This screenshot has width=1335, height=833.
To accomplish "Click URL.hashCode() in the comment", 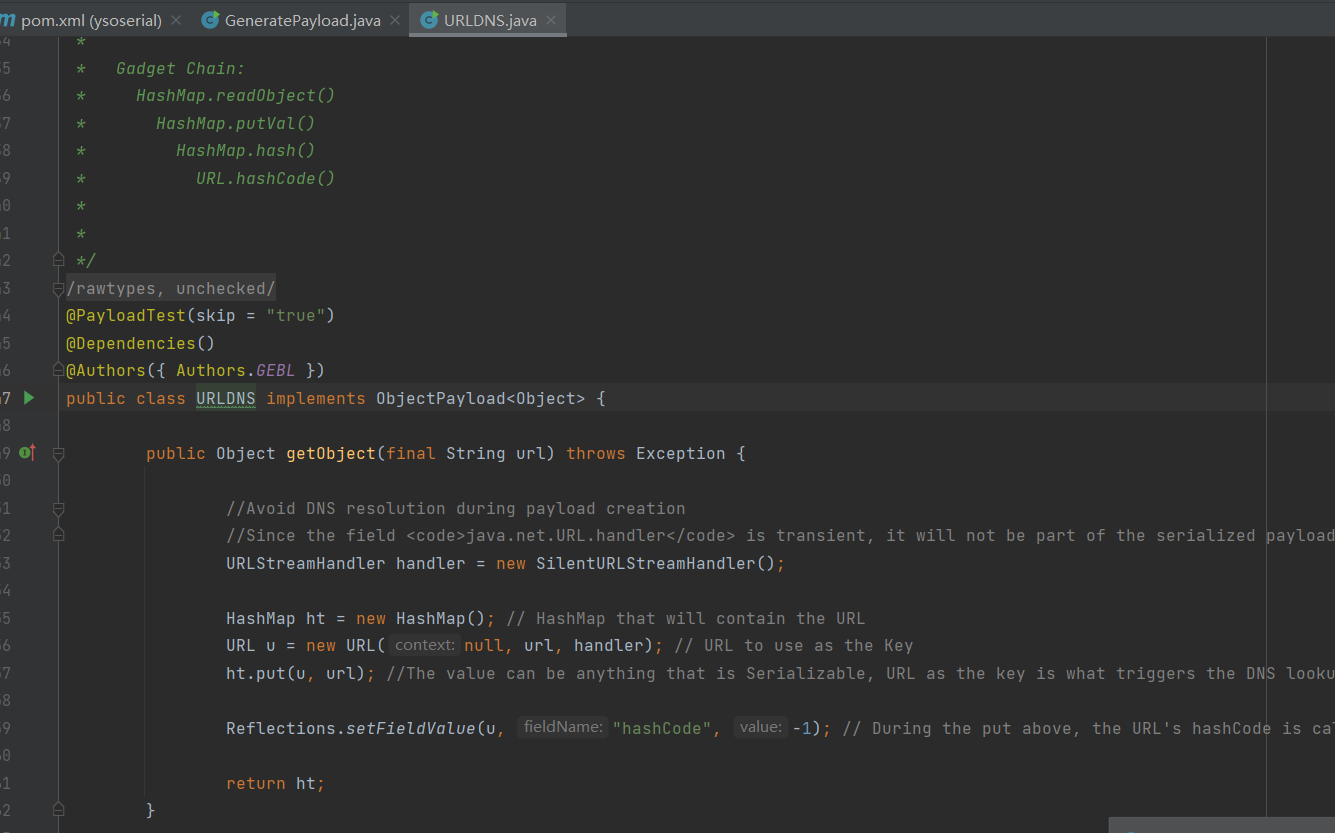I will click(266, 178).
